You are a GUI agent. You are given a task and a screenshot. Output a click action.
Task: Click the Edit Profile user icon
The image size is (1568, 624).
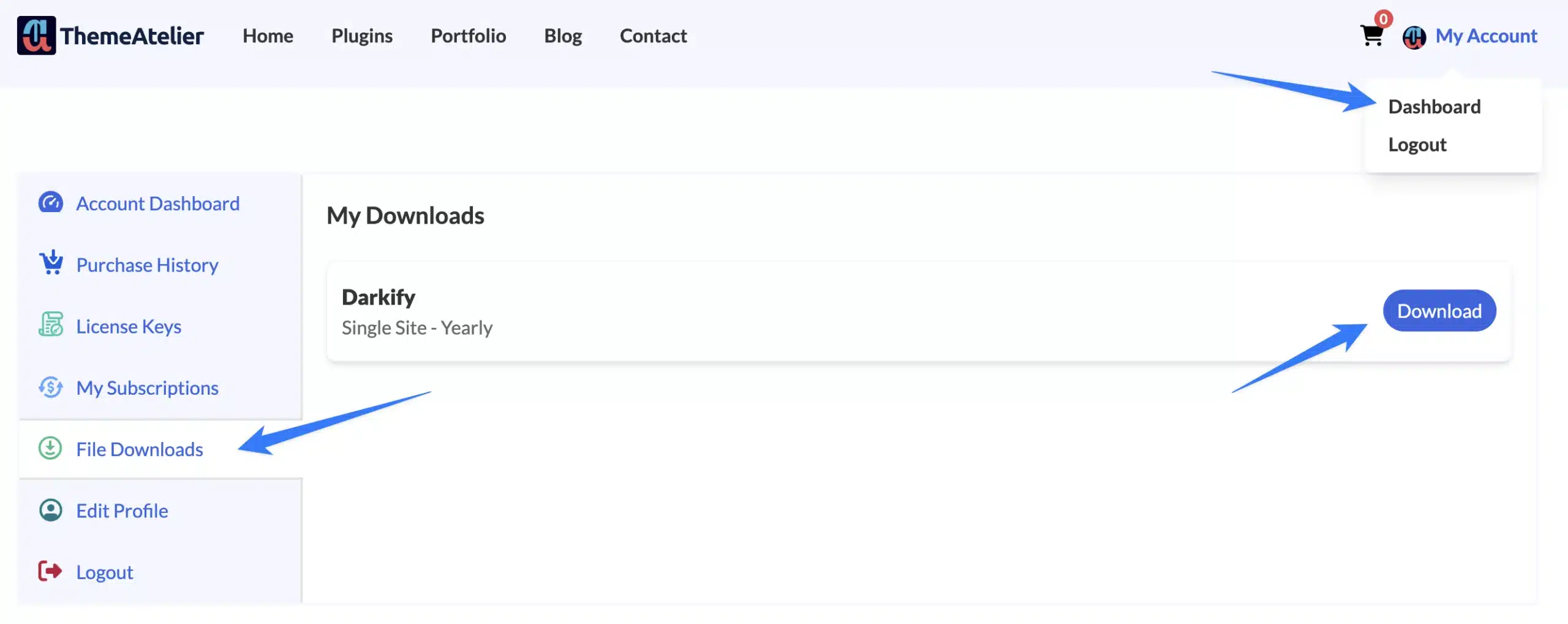tap(50, 509)
